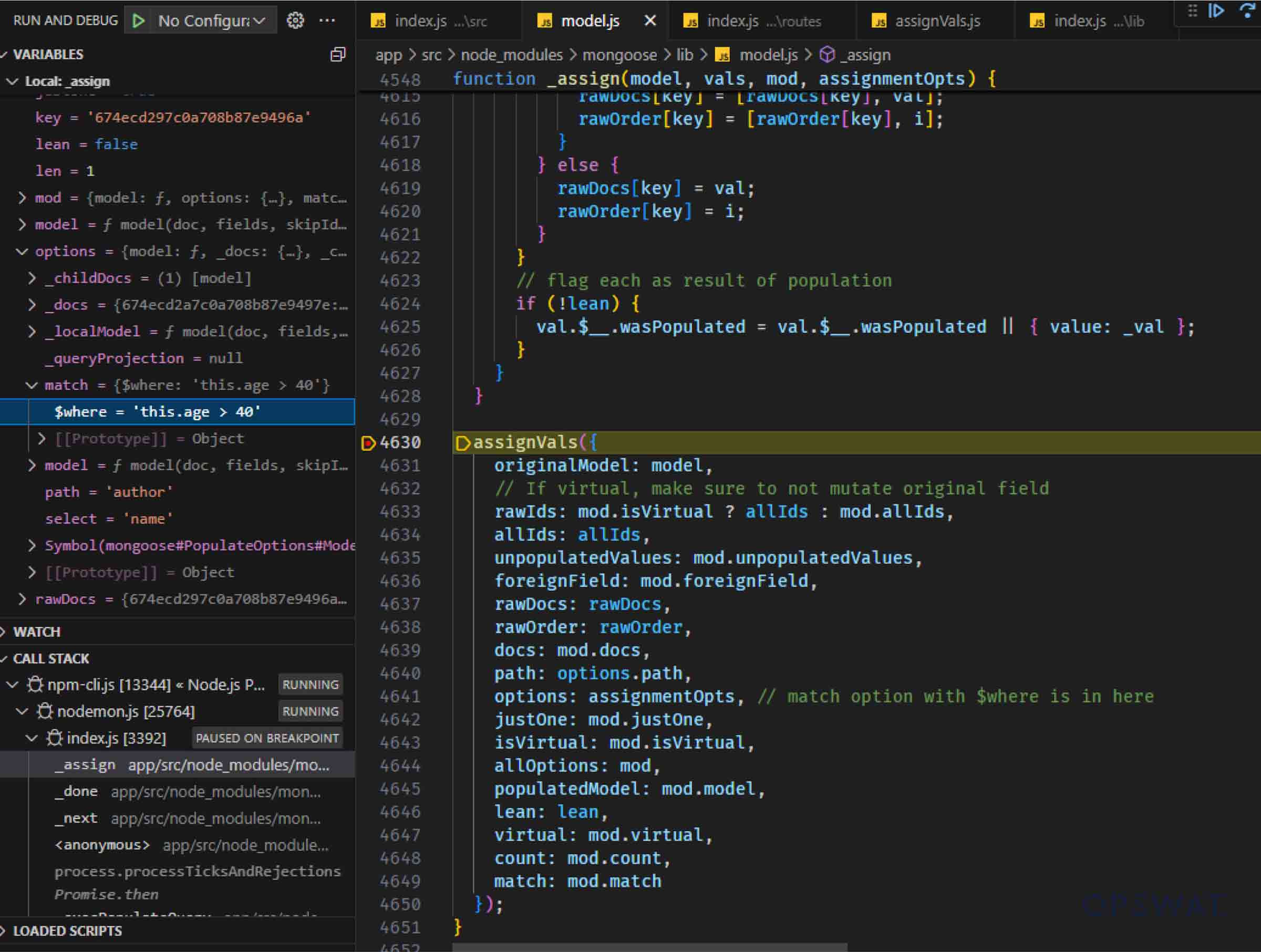Open the more actions ellipsis in Run and Debug

[327, 20]
